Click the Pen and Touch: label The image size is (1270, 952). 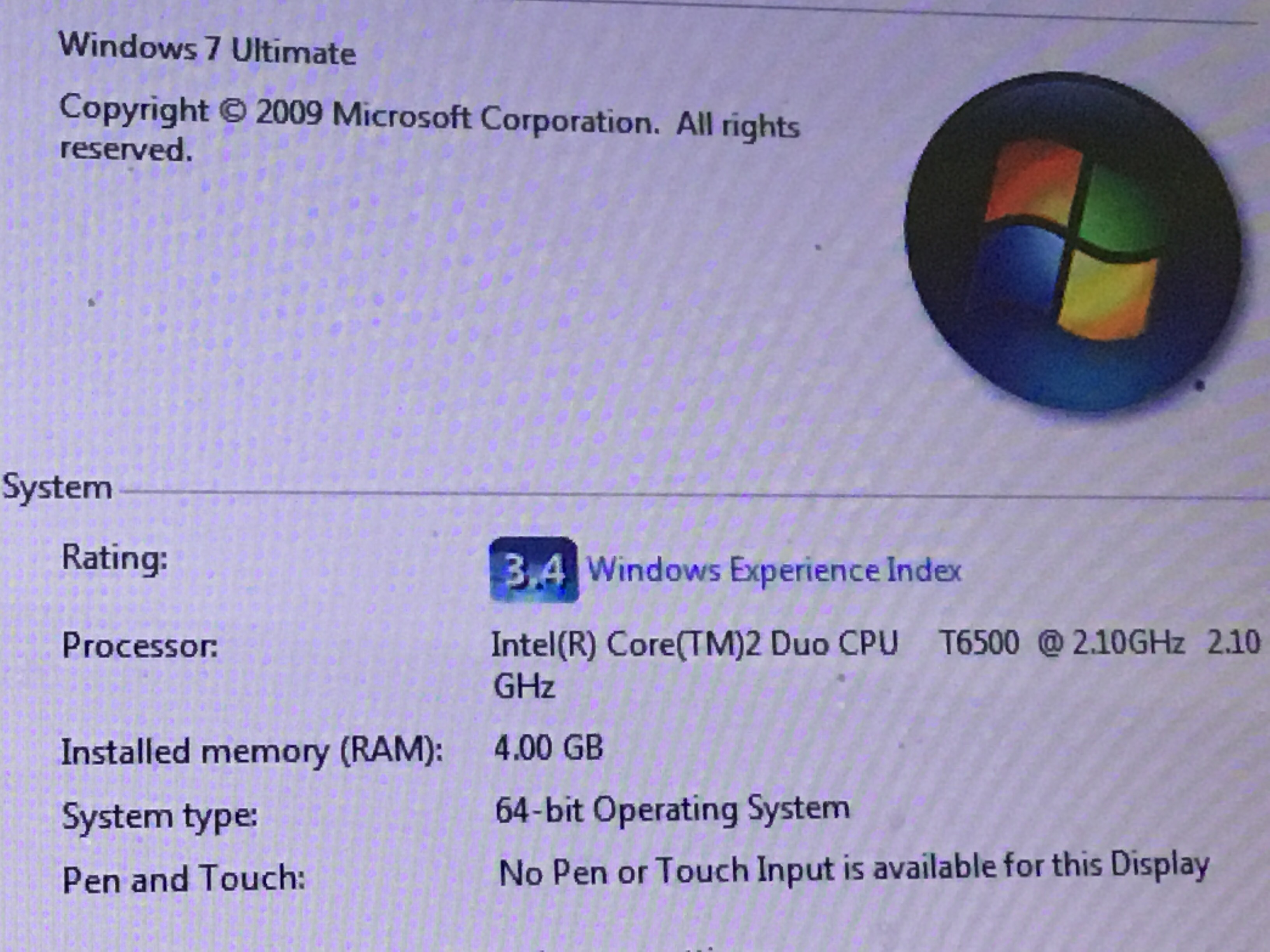pyautogui.click(x=184, y=878)
